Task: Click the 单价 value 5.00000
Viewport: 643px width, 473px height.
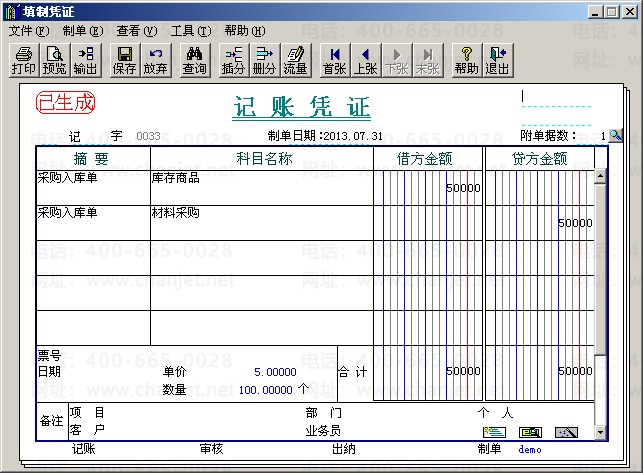Action: (275, 372)
